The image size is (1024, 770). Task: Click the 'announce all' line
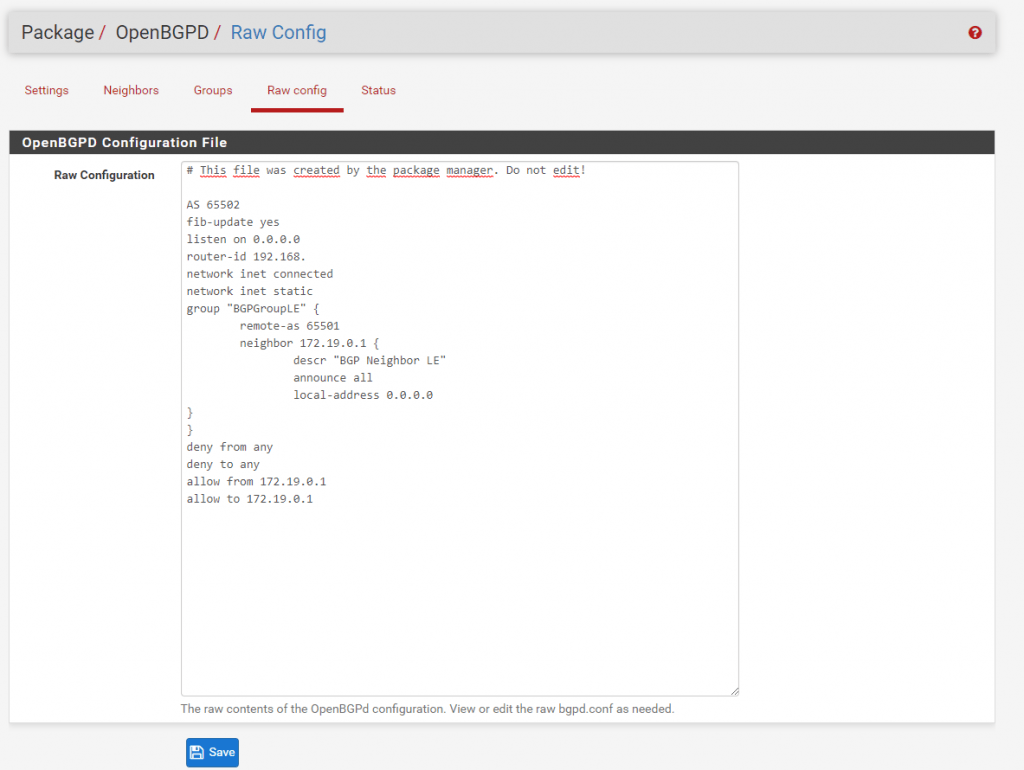pos(333,378)
